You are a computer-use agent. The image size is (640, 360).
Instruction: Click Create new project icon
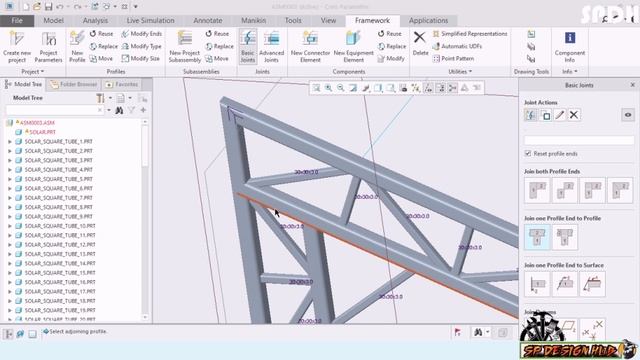(17, 47)
